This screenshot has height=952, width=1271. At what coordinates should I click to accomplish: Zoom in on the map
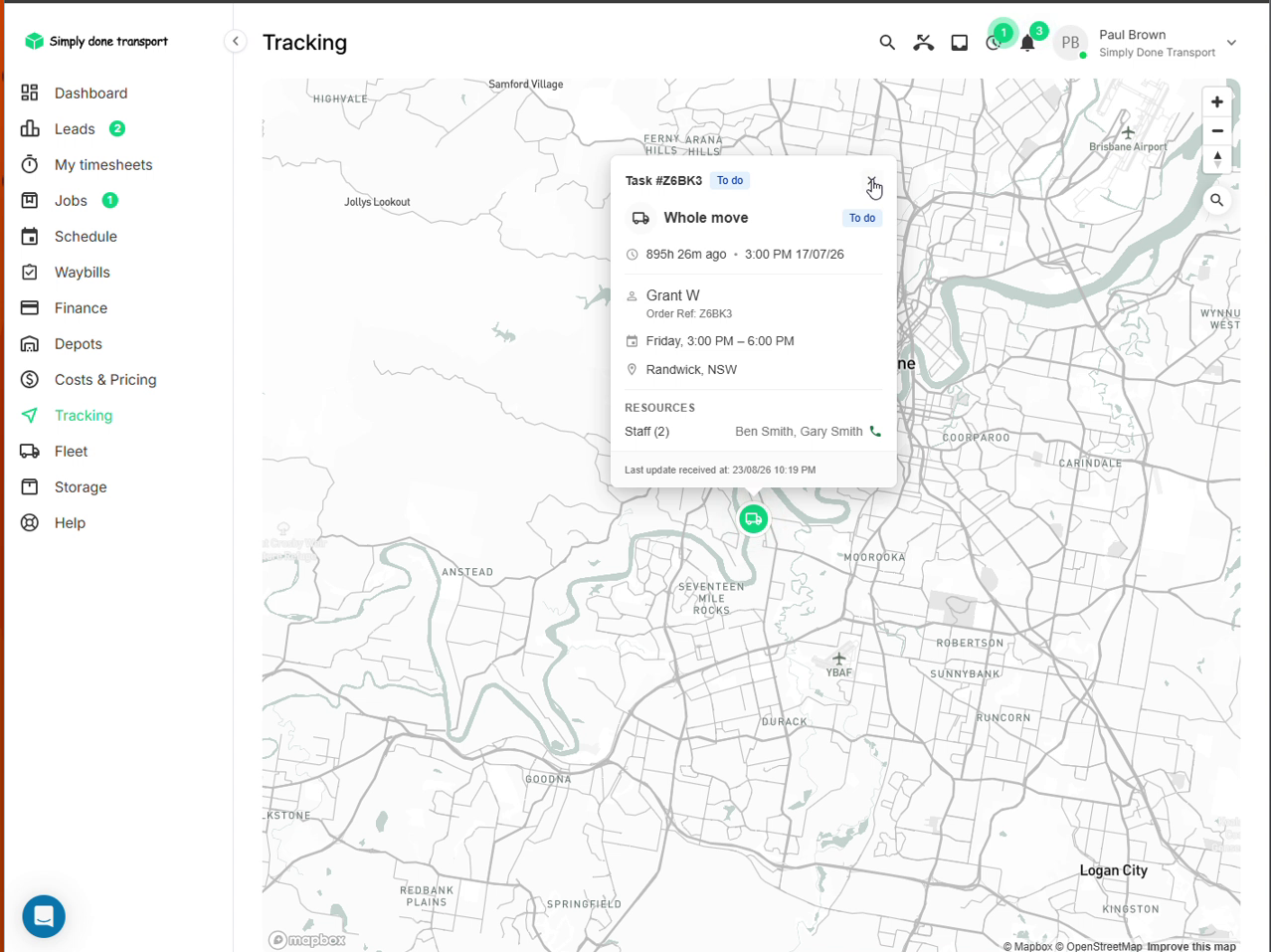(1217, 102)
